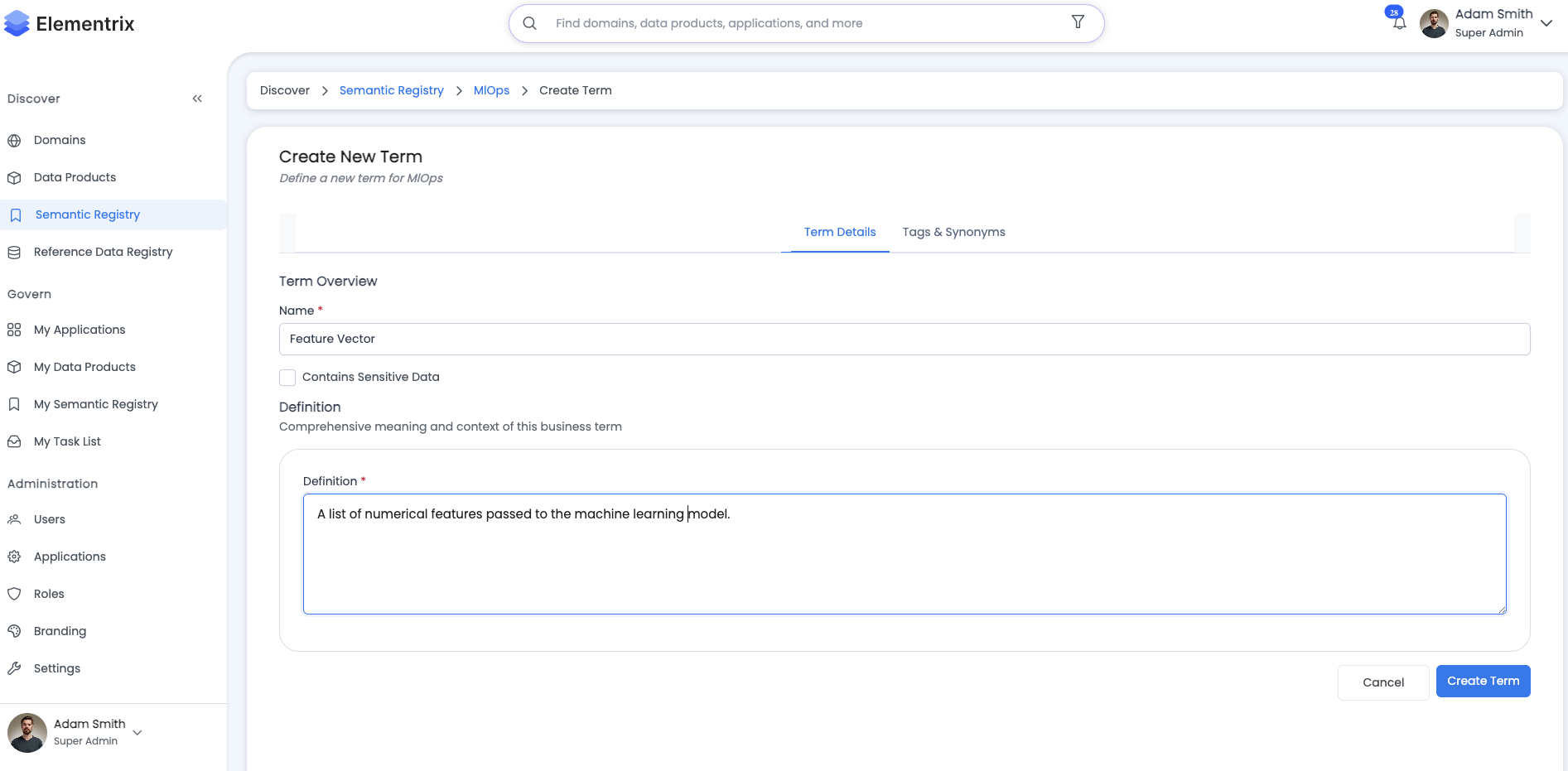
Task: Select the Term Details tab
Action: [840, 232]
